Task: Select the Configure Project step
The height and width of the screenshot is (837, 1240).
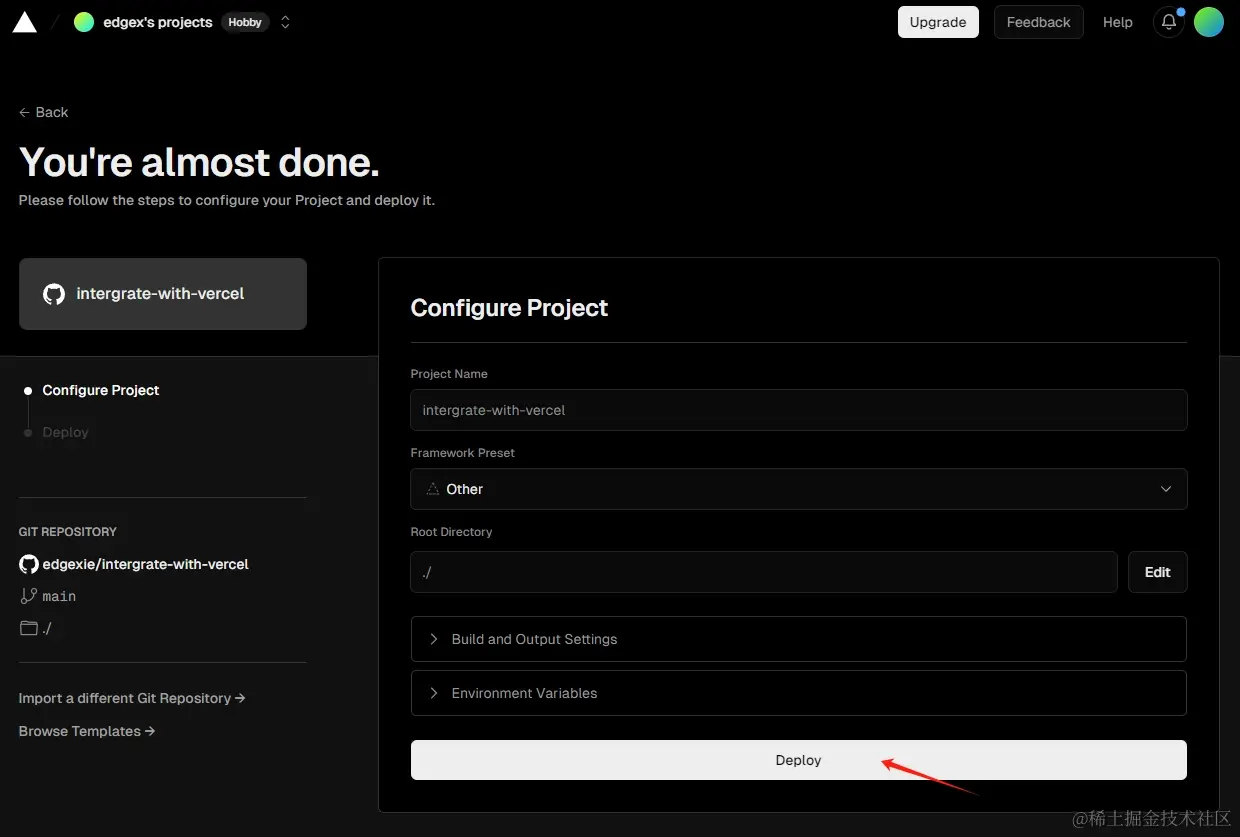Action: [x=101, y=390]
